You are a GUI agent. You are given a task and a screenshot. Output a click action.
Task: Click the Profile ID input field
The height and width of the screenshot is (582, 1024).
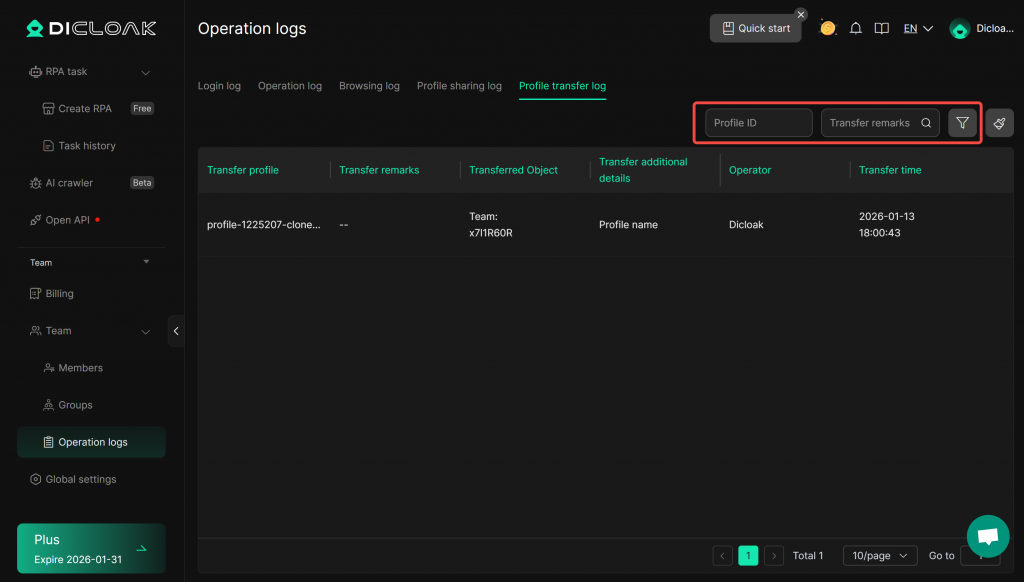(x=758, y=123)
